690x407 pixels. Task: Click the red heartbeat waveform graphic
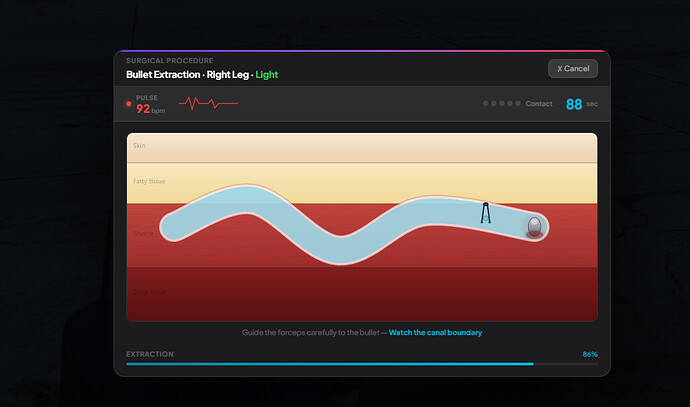tap(208, 103)
